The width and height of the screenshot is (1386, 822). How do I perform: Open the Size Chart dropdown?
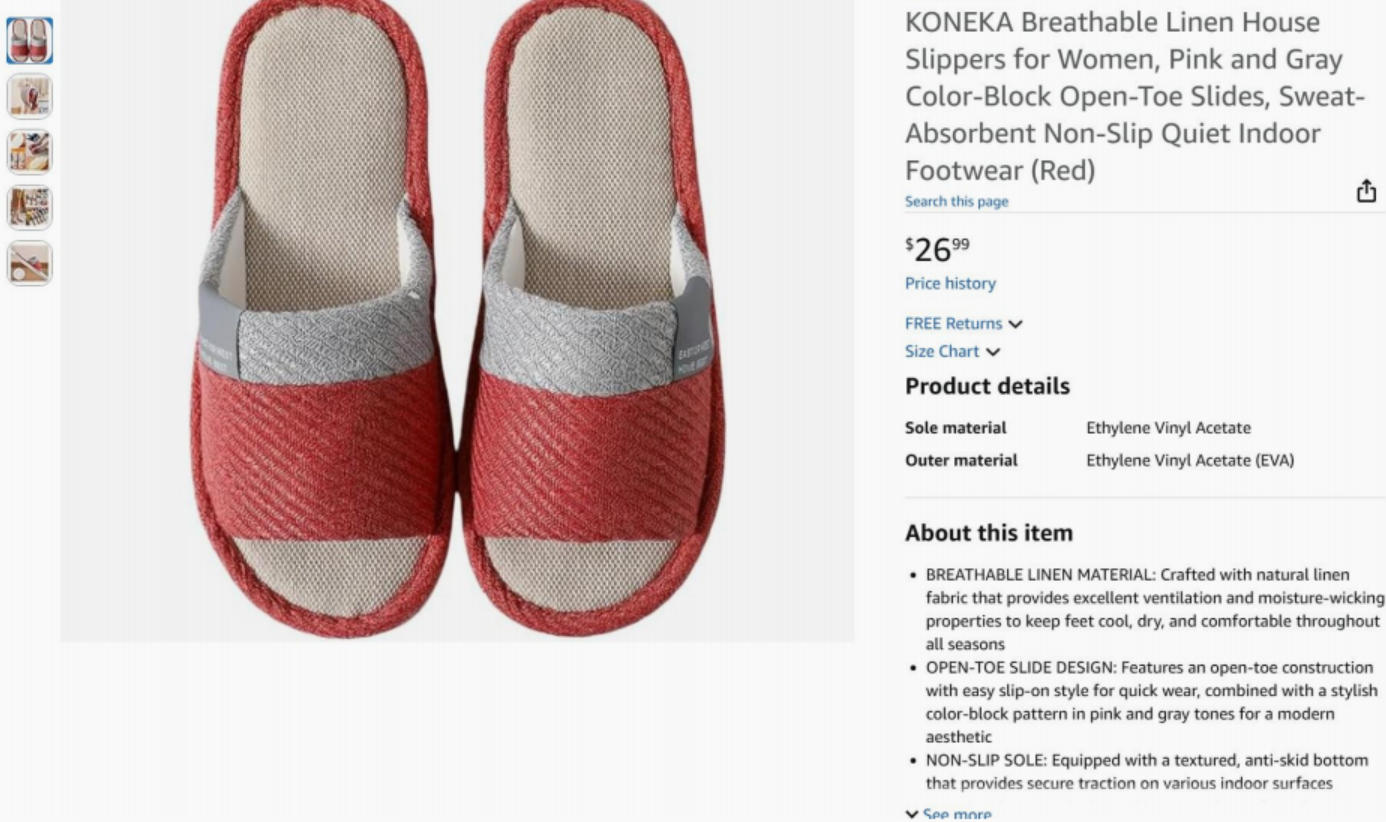(952, 352)
